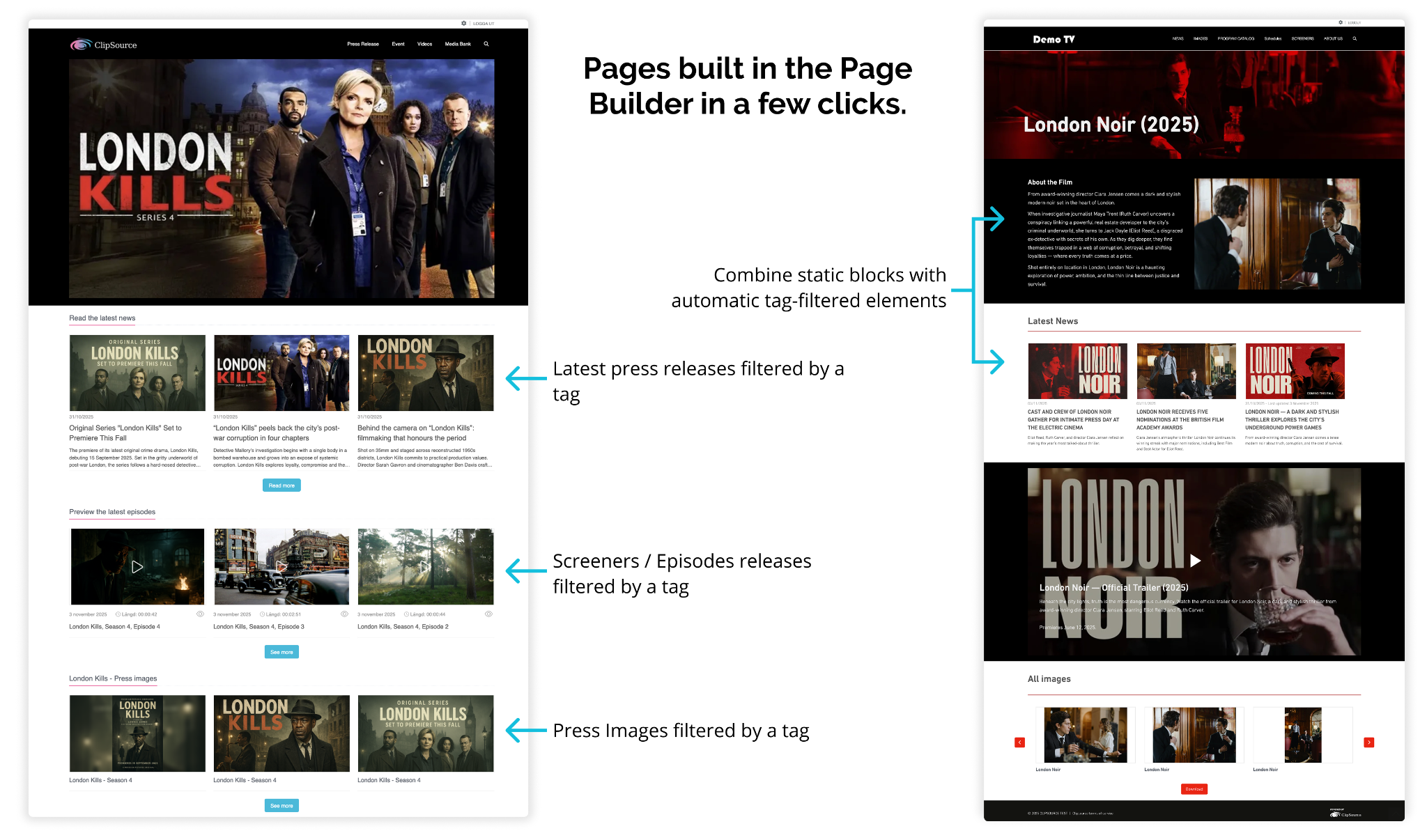Click the ClipSource logo
1427x840 pixels.
point(104,45)
